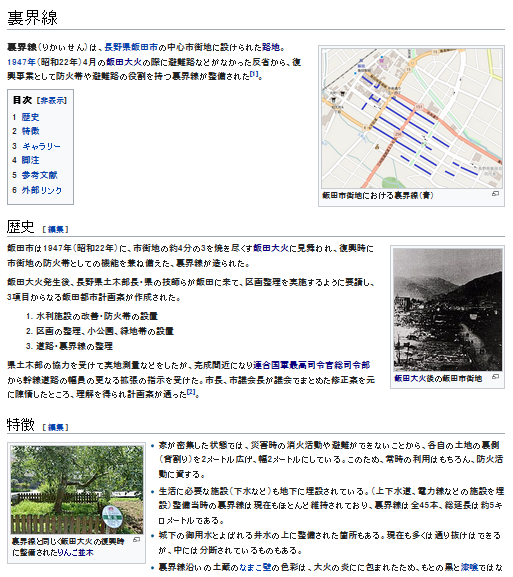Image resolution: width=513 pixels, height=577 pixels.
Task: Open the apple tree photo thumbnail
Action: 77,489
